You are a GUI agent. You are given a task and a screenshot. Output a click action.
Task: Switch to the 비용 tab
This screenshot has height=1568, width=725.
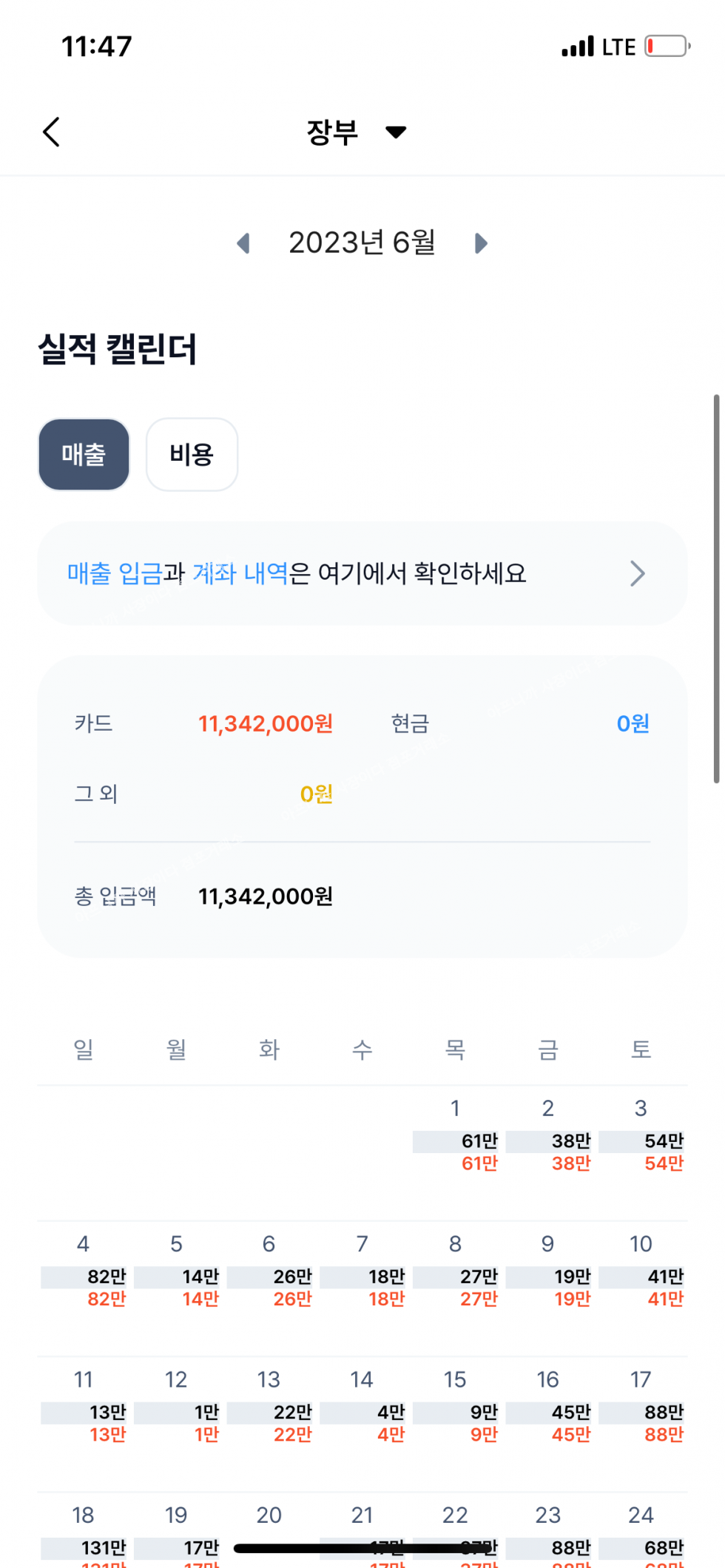[192, 454]
